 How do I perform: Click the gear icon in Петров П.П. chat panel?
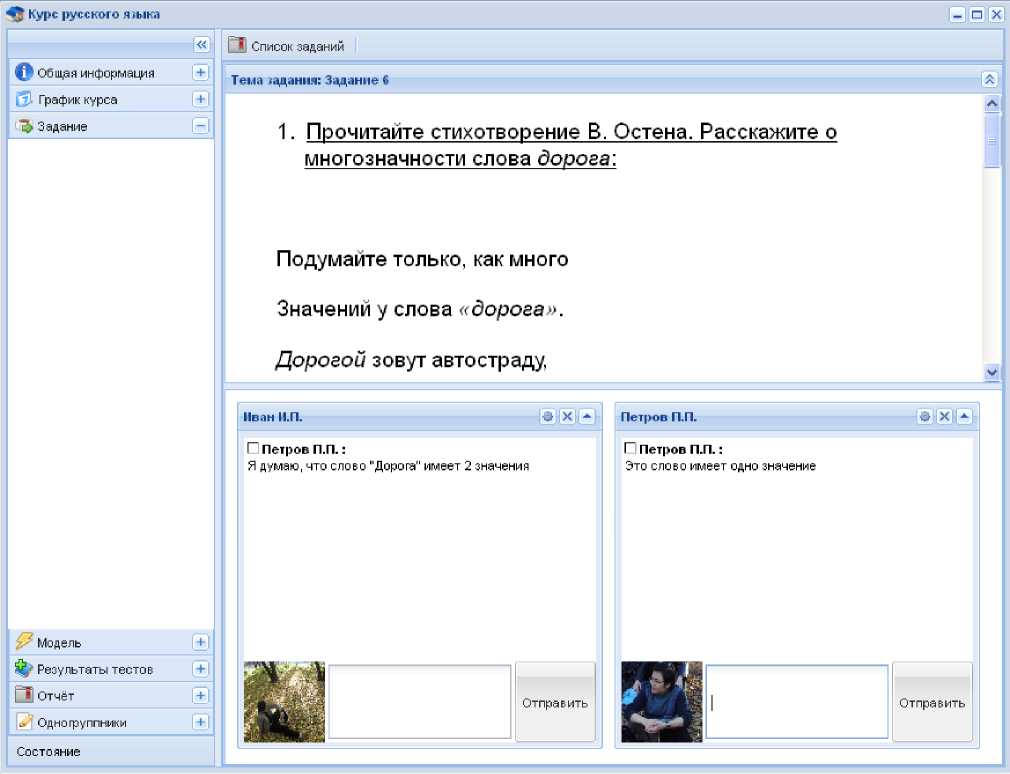pos(925,417)
